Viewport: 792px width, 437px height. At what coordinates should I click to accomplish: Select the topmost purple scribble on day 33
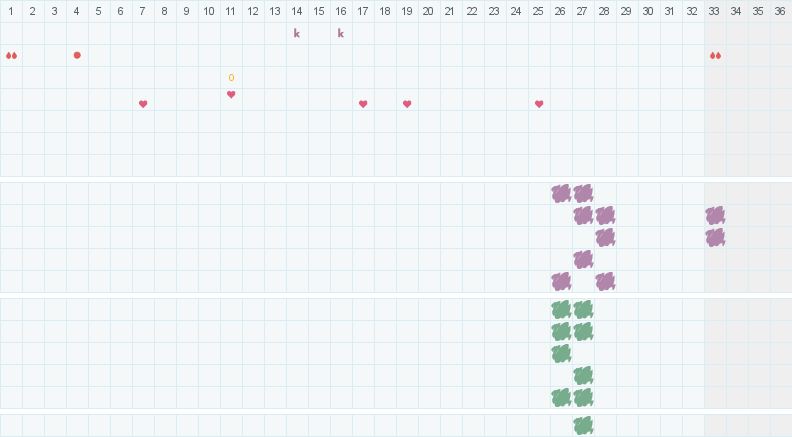click(715, 215)
